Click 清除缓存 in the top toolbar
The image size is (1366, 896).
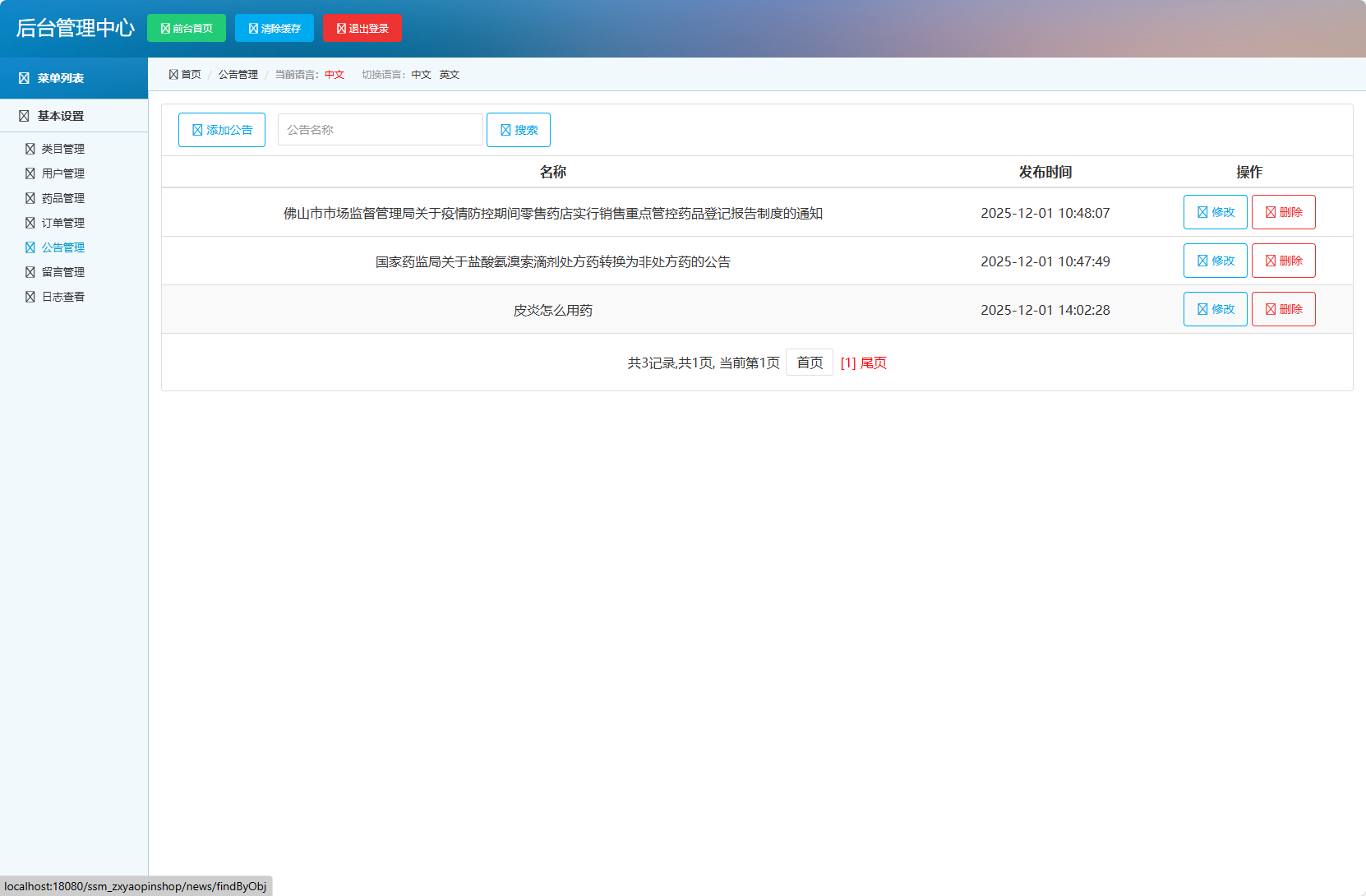(x=274, y=27)
